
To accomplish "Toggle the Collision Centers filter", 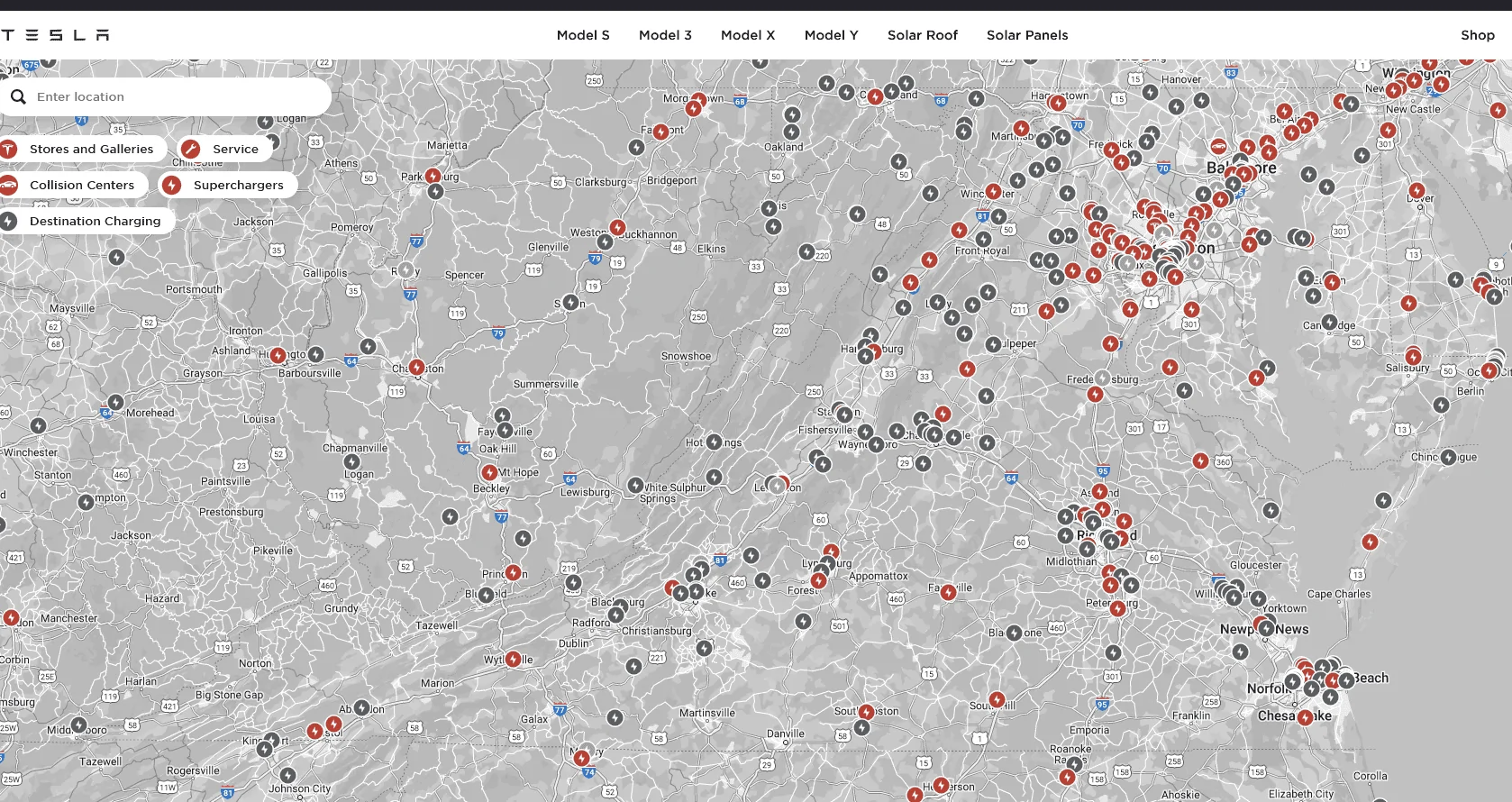I will (x=74, y=185).
